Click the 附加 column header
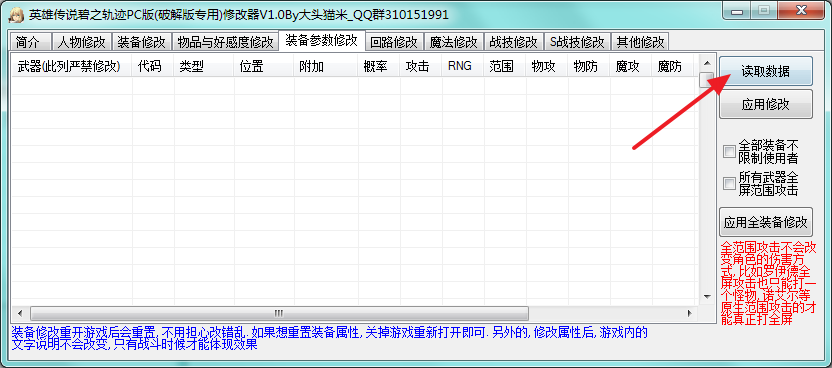 click(326, 66)
